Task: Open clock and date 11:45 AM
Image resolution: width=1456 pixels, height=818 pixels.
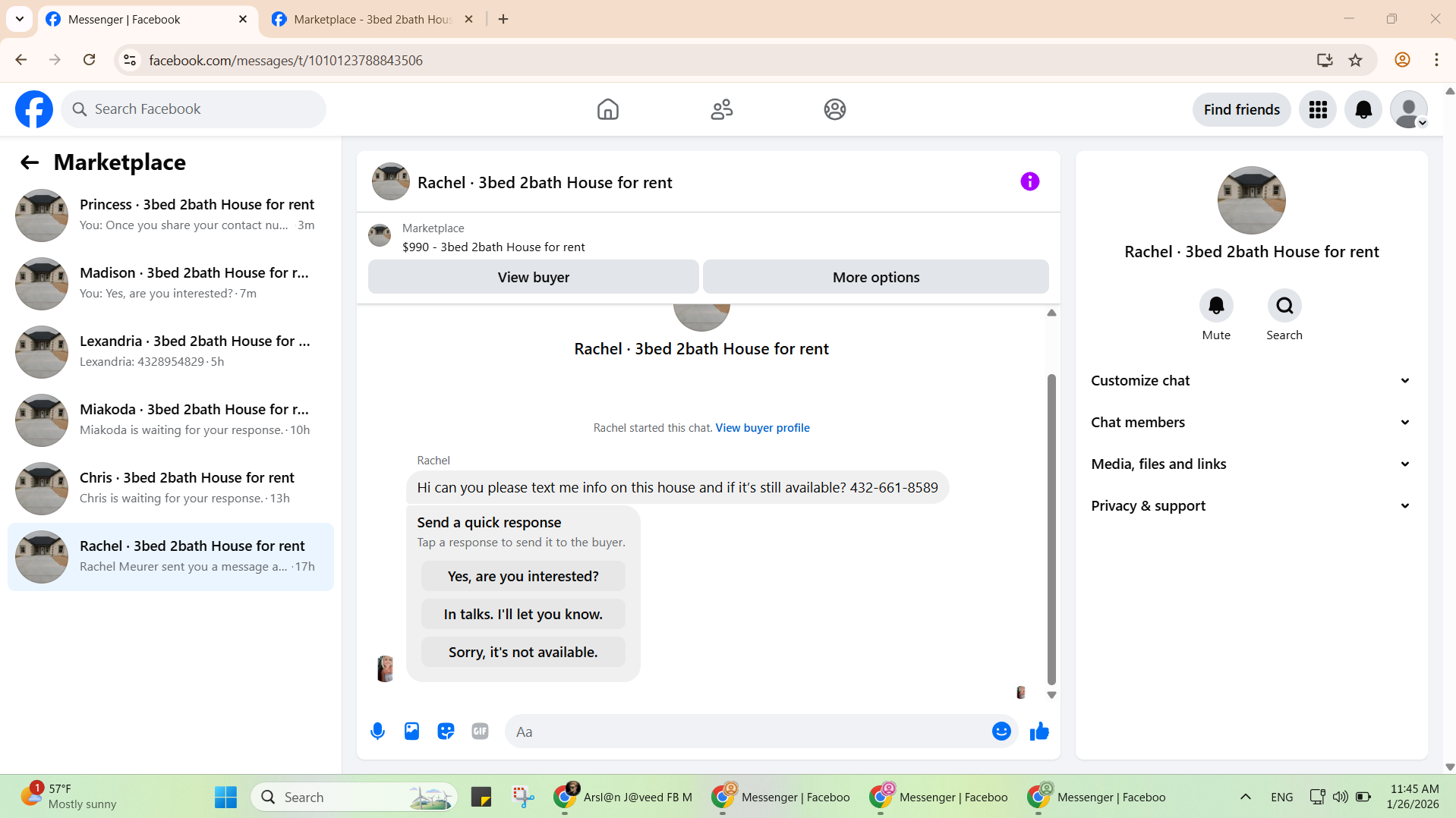Action: (1413, 797)
